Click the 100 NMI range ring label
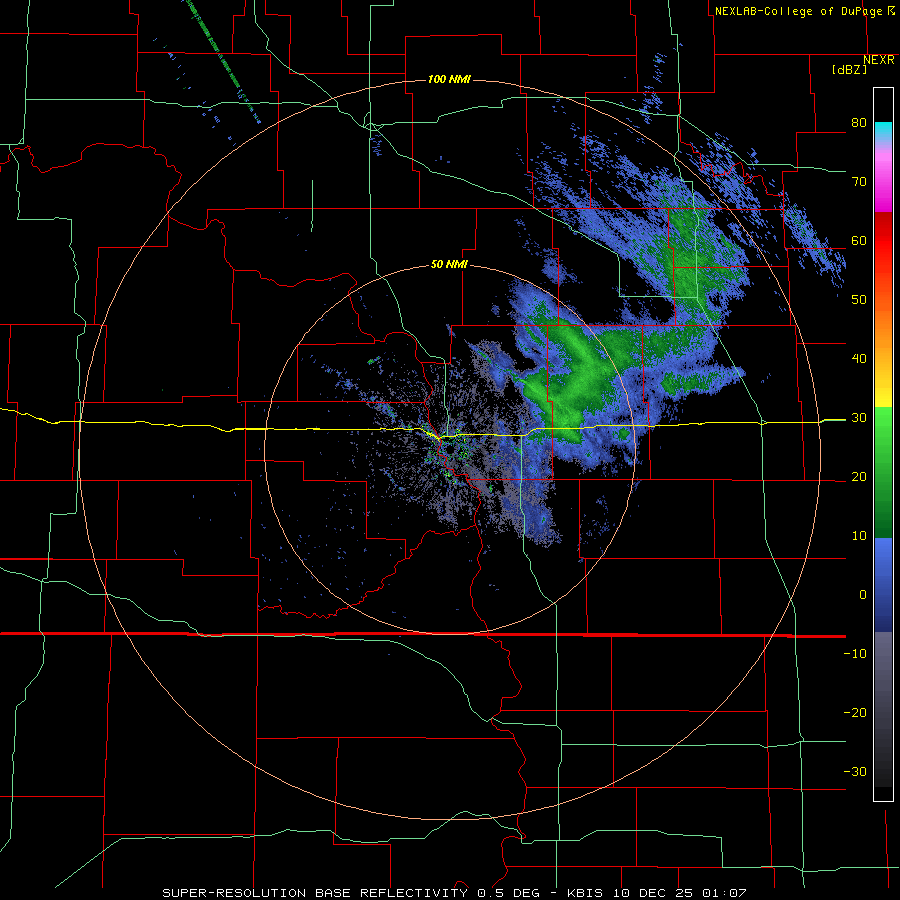Image resolution: width=900 pixels, height=900 pixels. [x=449, y=79]
